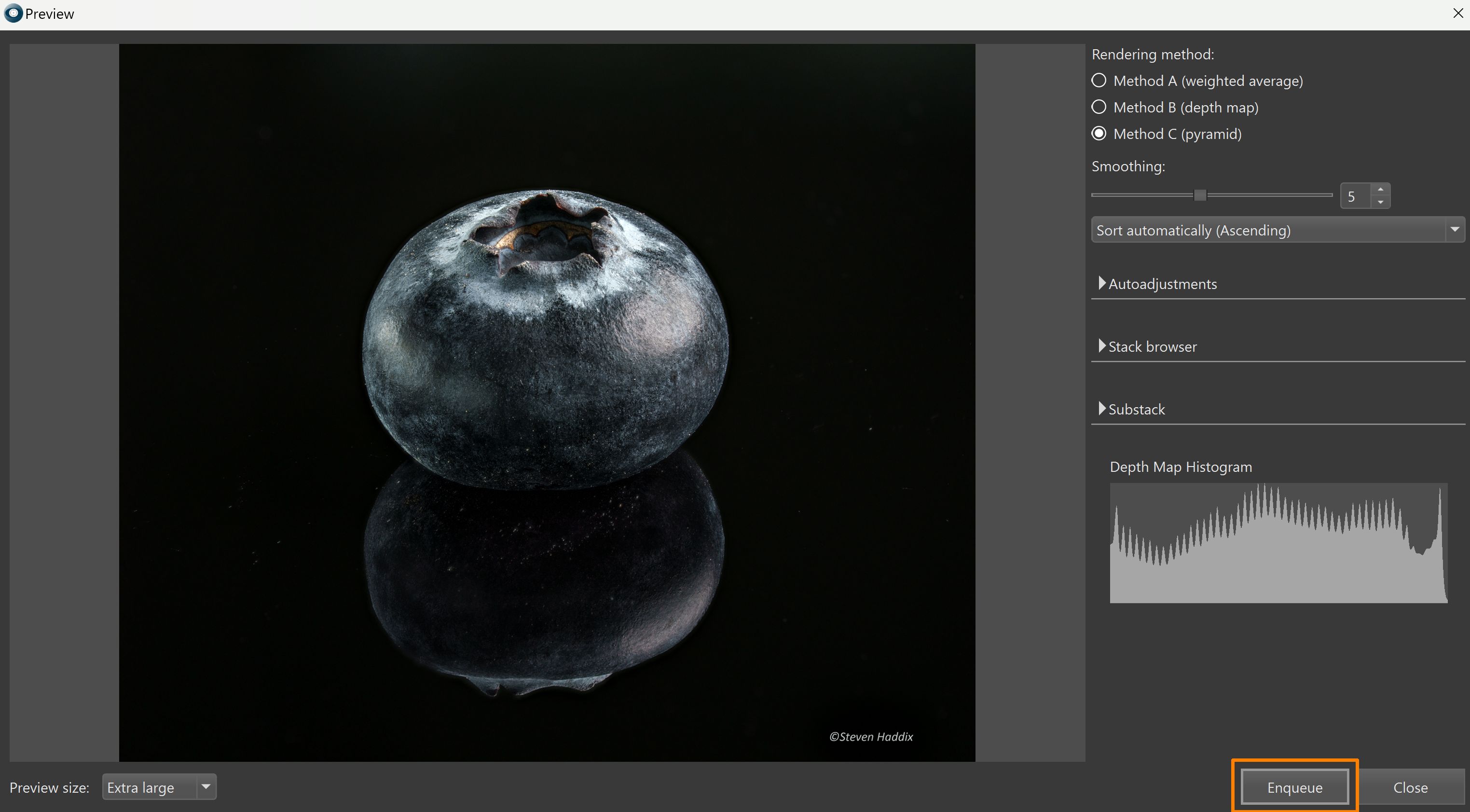The image size is (1470, 812).
Task: Select Method C (pyramid) radio button
Action: [x=1099, y=134]
